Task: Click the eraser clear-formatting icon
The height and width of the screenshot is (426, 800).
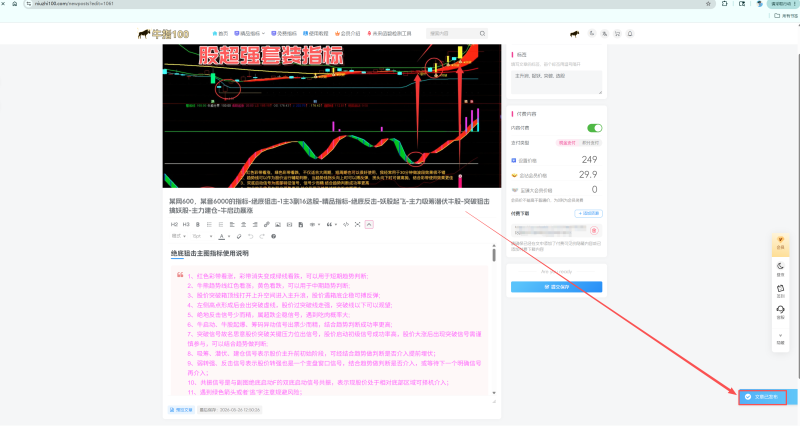Action: coord(239,236)
